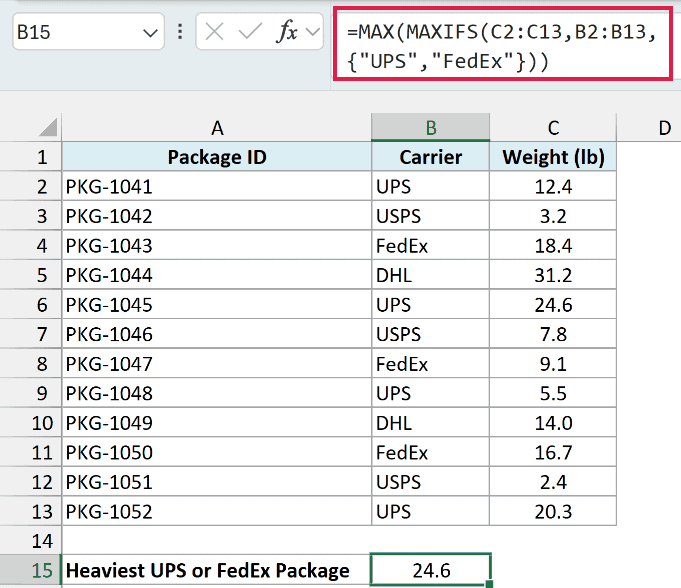The image size is (681, 588).
Task: Select cell containing PKG-1045
Action: click(x=217, y=304)
